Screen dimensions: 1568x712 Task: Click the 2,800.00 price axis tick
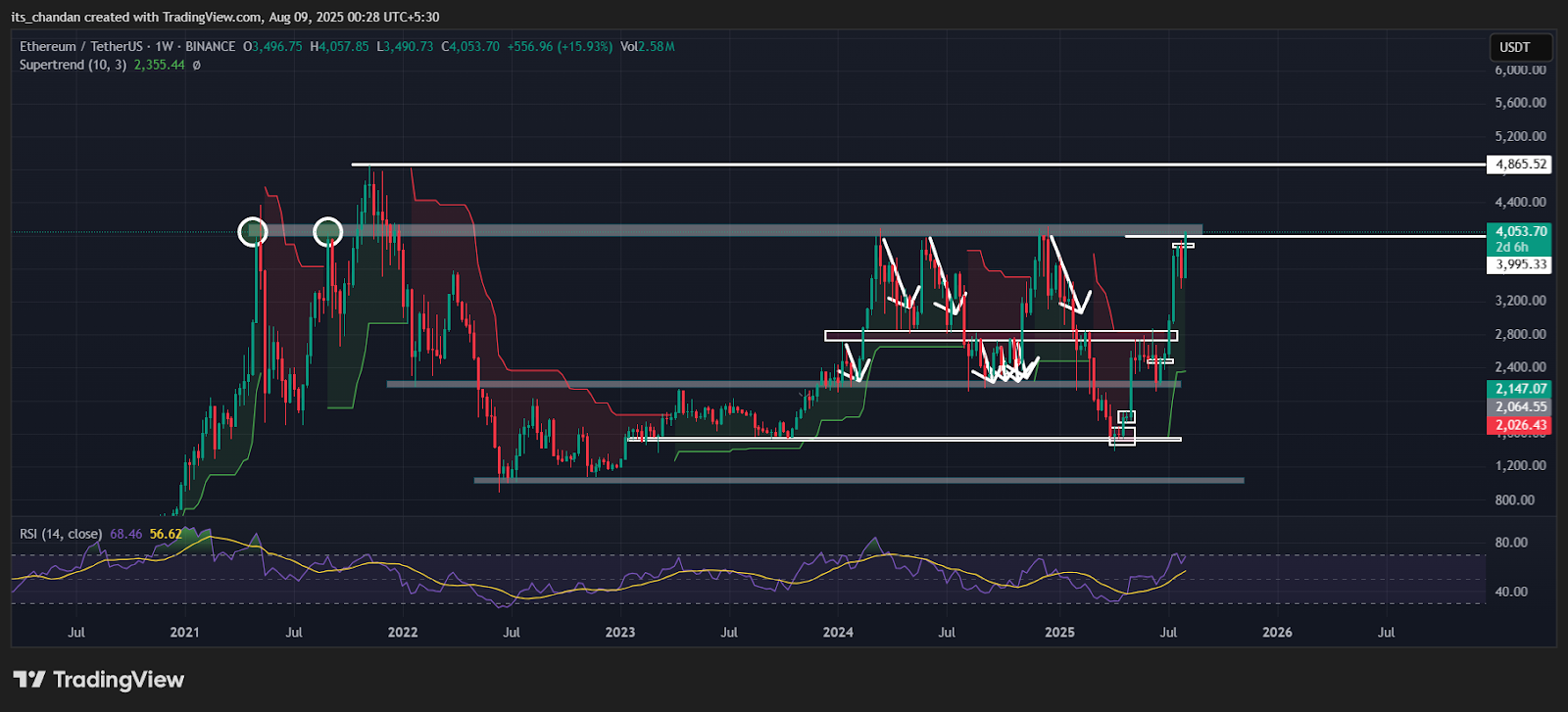tap(1521, 334)
